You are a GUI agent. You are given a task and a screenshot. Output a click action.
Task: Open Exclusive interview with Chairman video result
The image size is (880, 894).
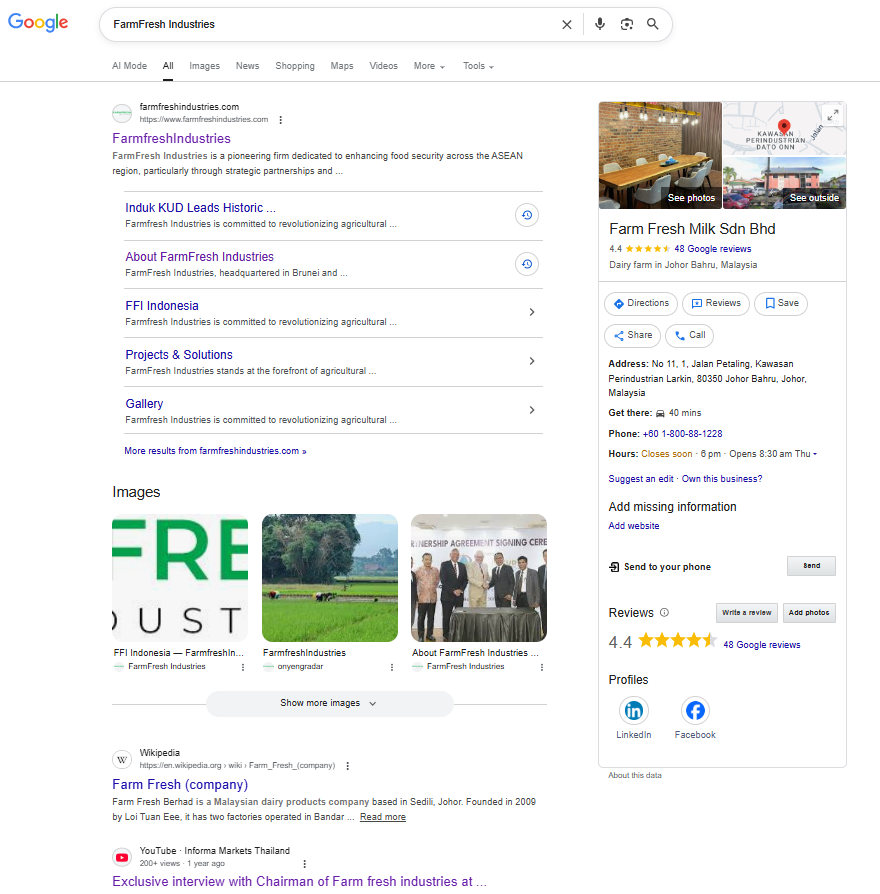pos(299,881)
